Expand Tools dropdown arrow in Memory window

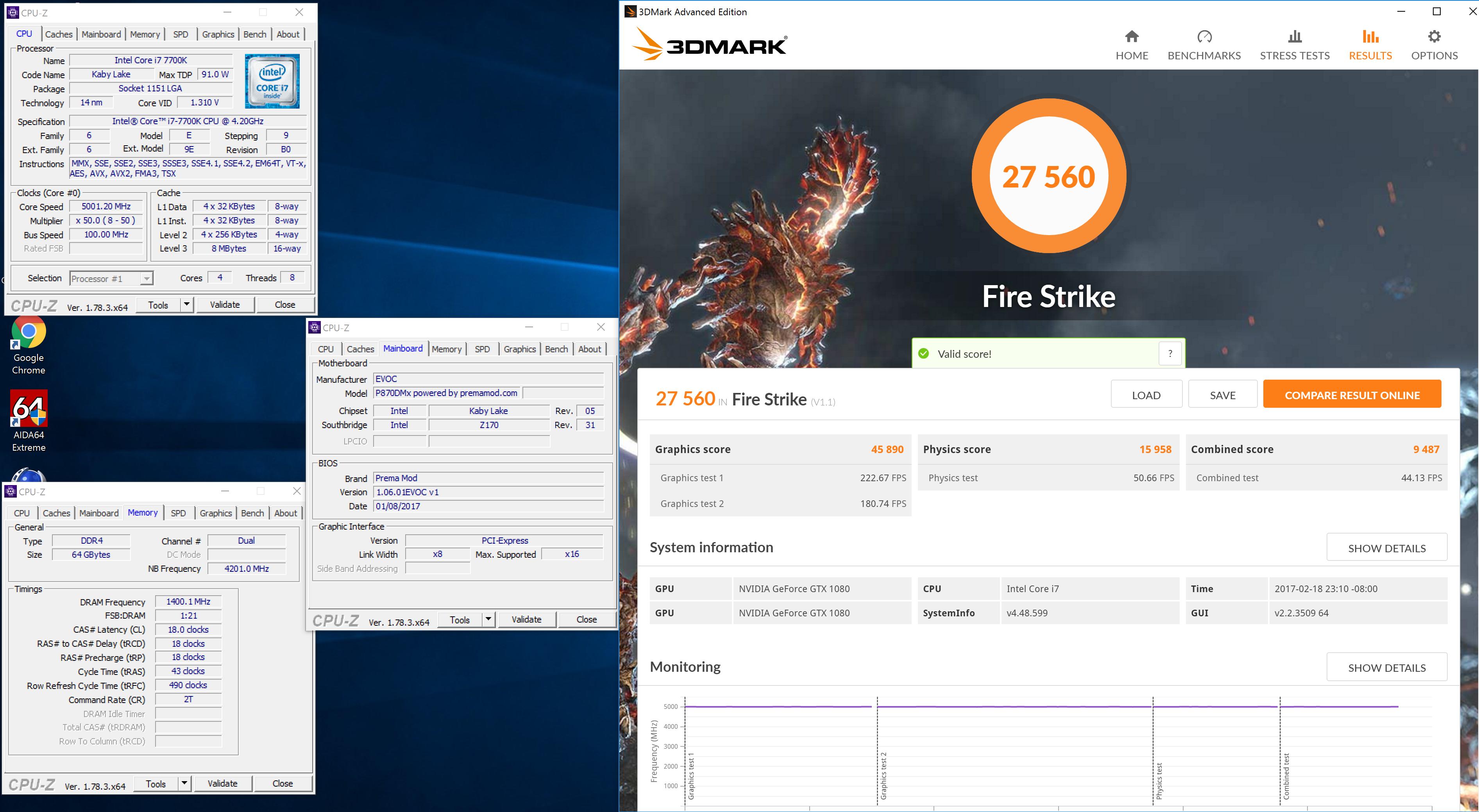184,783
